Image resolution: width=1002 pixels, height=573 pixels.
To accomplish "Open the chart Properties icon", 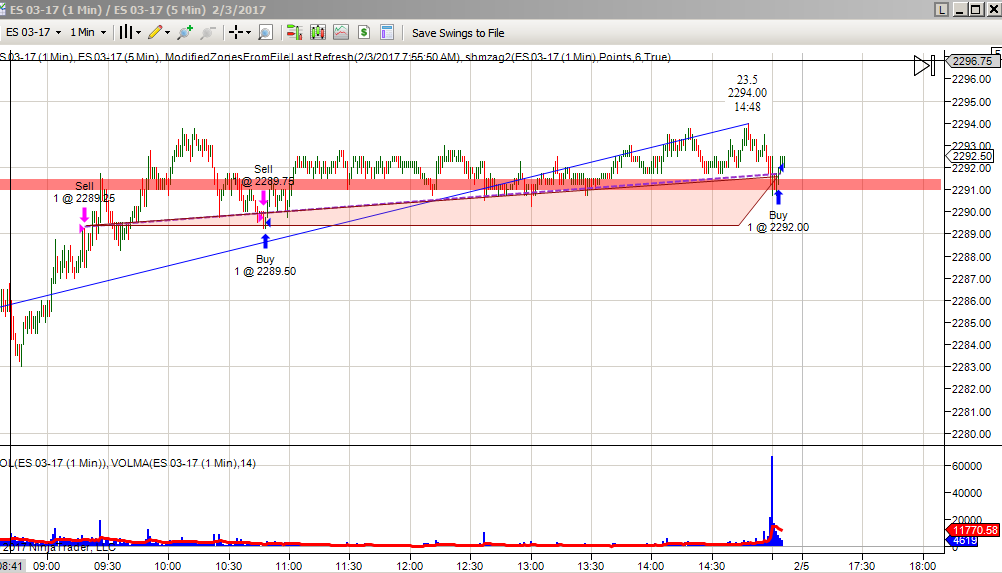I will click(387, 32).
